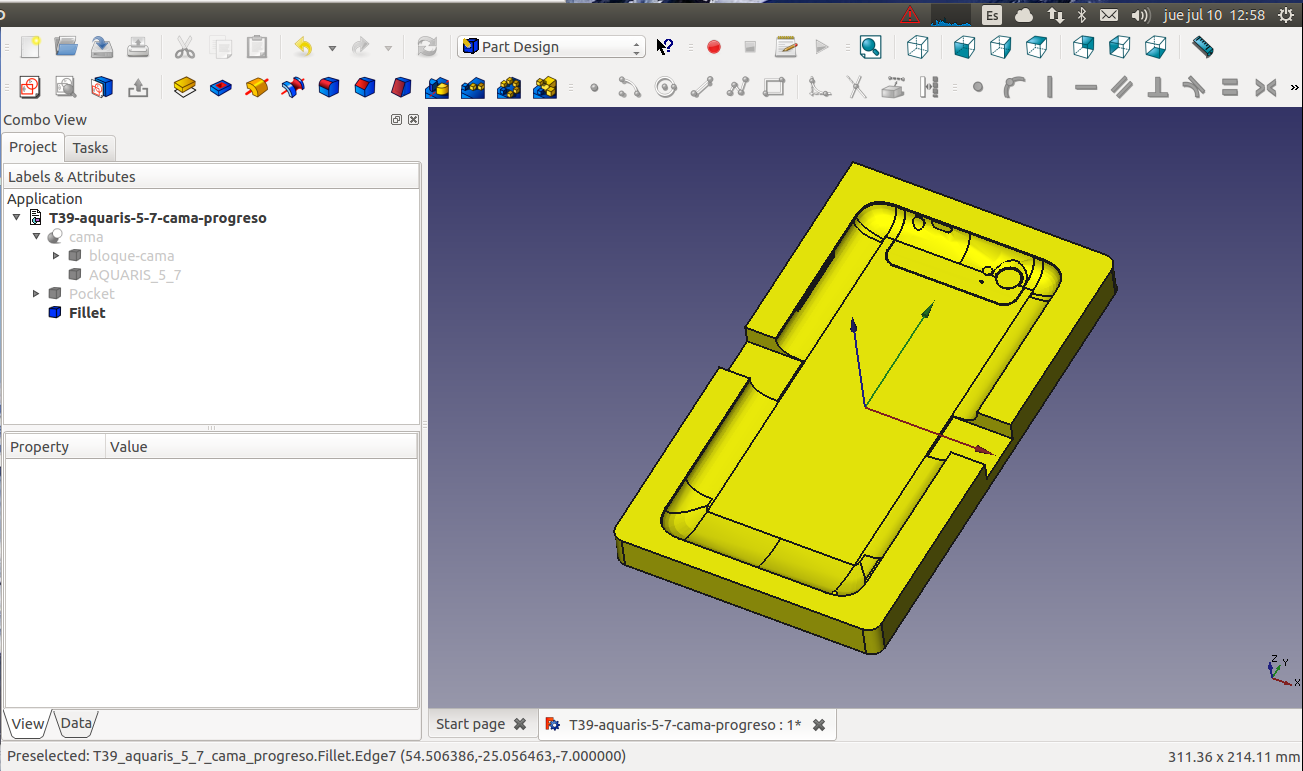Activate the Measure distance ruler tool
This screenshot has width=1303, height=771.
[x=1203, y=47]
